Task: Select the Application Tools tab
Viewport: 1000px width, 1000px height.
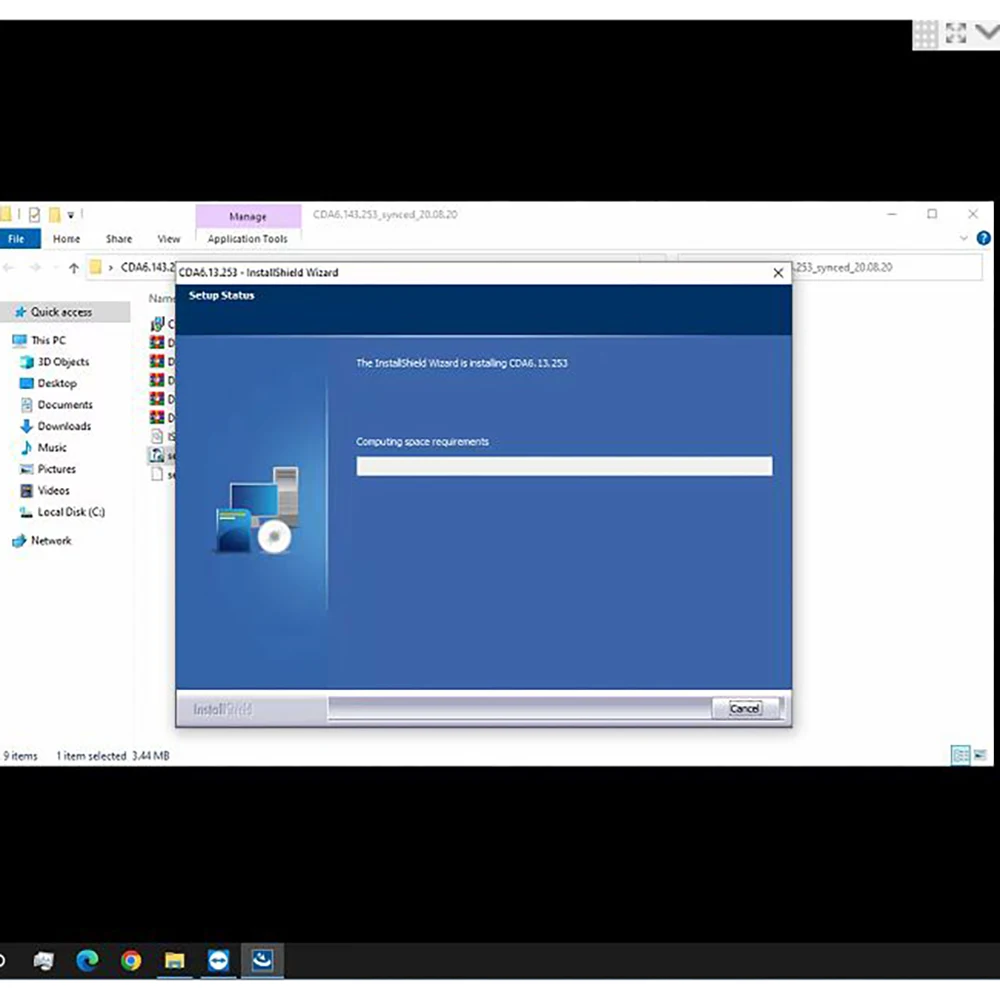Action: [x=247, y=239]
